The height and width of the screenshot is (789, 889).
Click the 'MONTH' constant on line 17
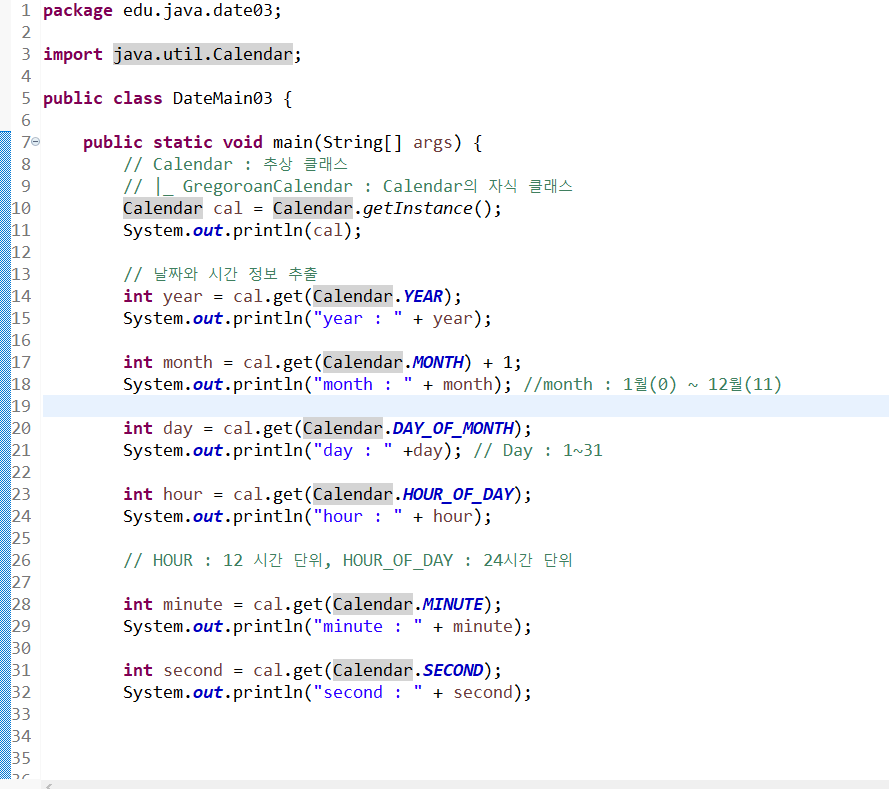coord(438,362)
